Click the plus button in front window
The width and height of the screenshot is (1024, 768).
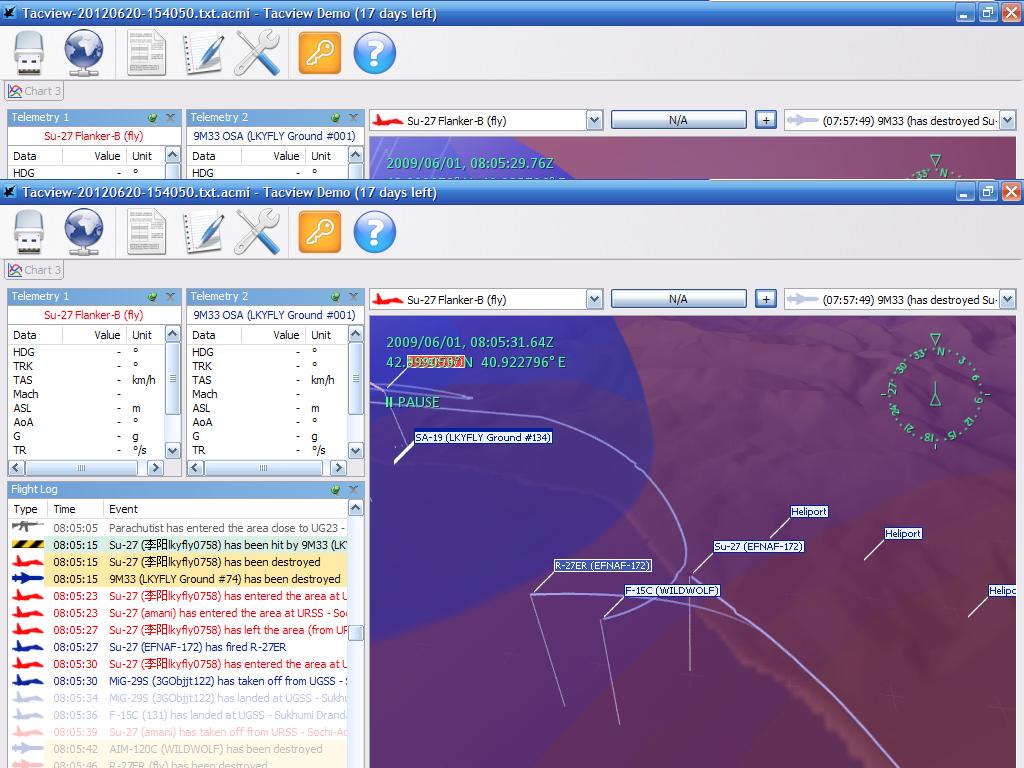coord(766,299)
